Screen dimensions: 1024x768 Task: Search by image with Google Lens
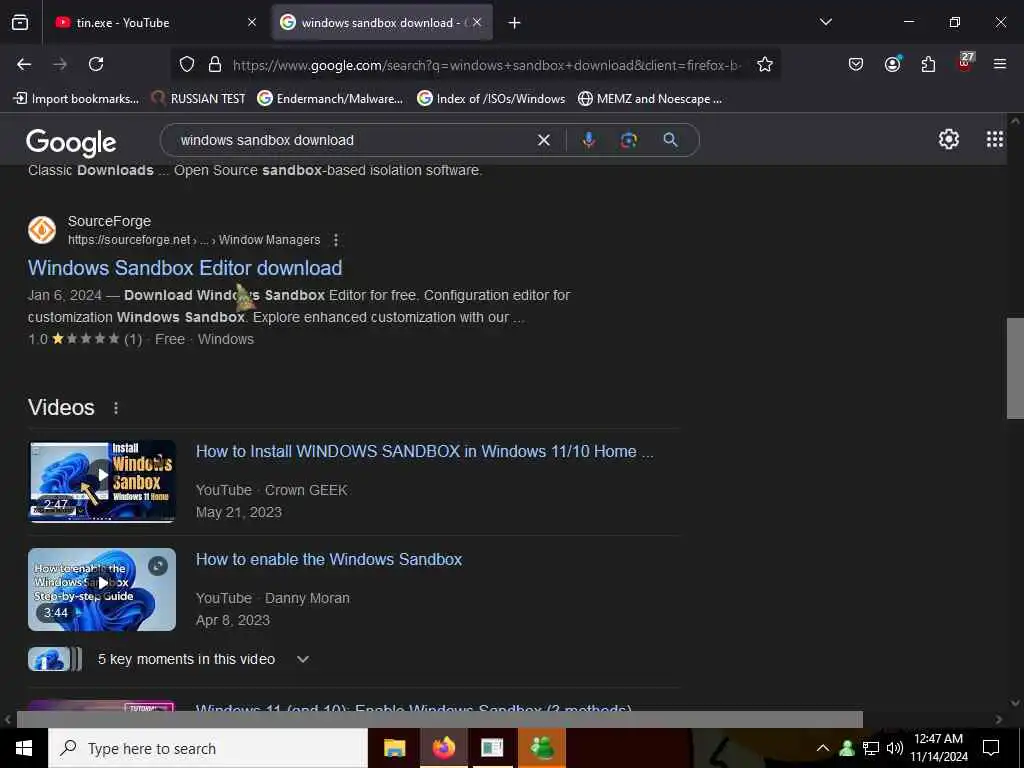pos(629,140)
